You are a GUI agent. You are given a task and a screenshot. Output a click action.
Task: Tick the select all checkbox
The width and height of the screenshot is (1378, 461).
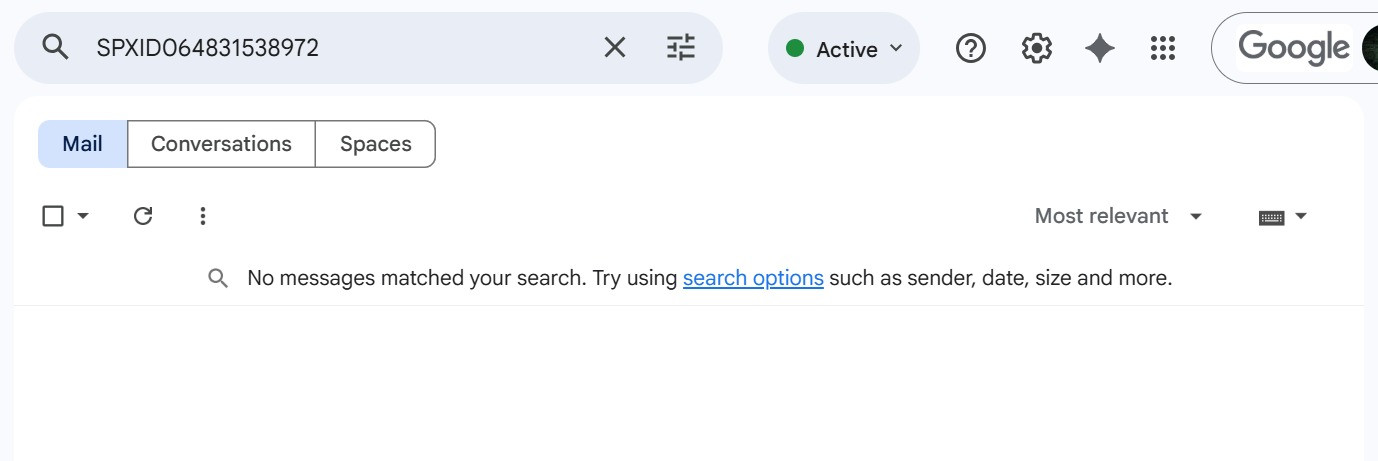pyautogui.click(x=53, y=216)
